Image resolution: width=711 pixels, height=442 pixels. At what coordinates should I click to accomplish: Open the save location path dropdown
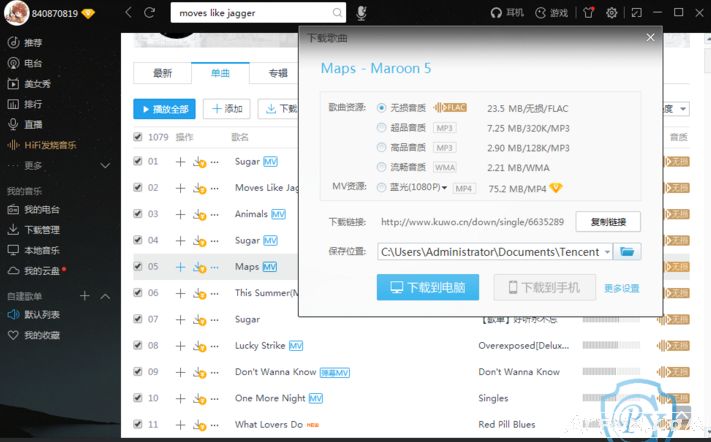[x=606, y=252]
